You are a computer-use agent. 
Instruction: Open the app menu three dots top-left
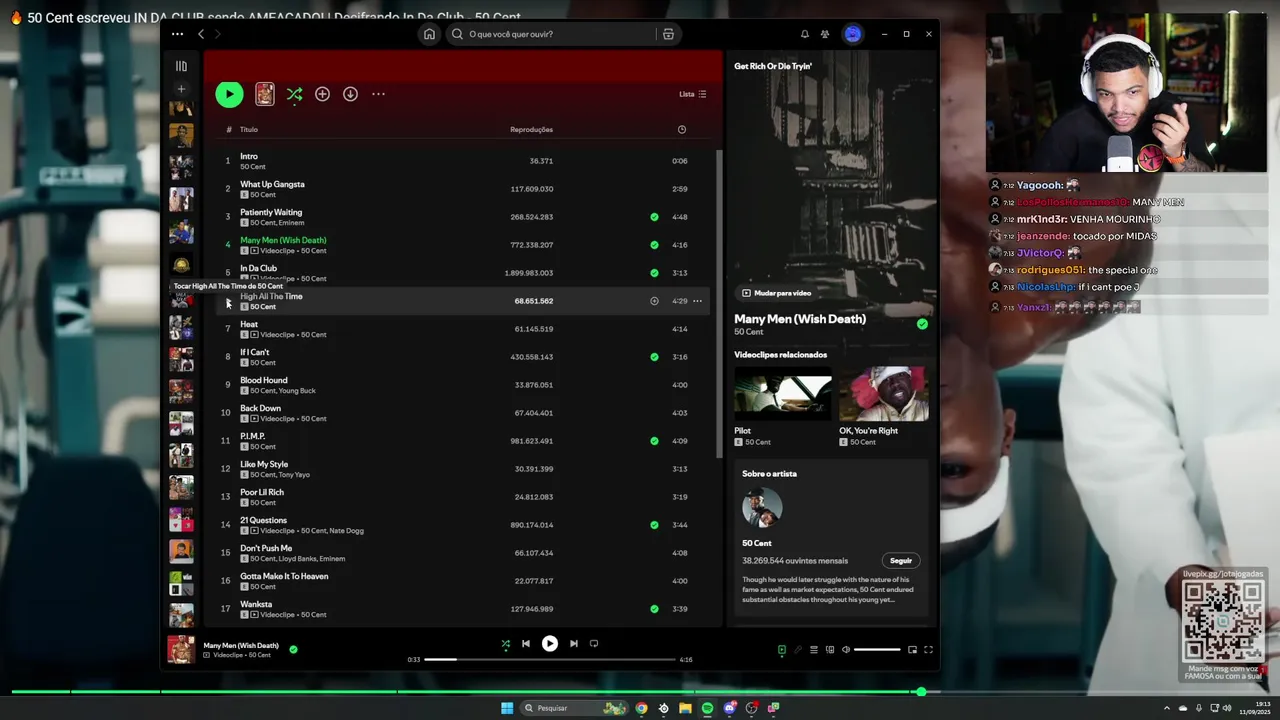(177, 34)
